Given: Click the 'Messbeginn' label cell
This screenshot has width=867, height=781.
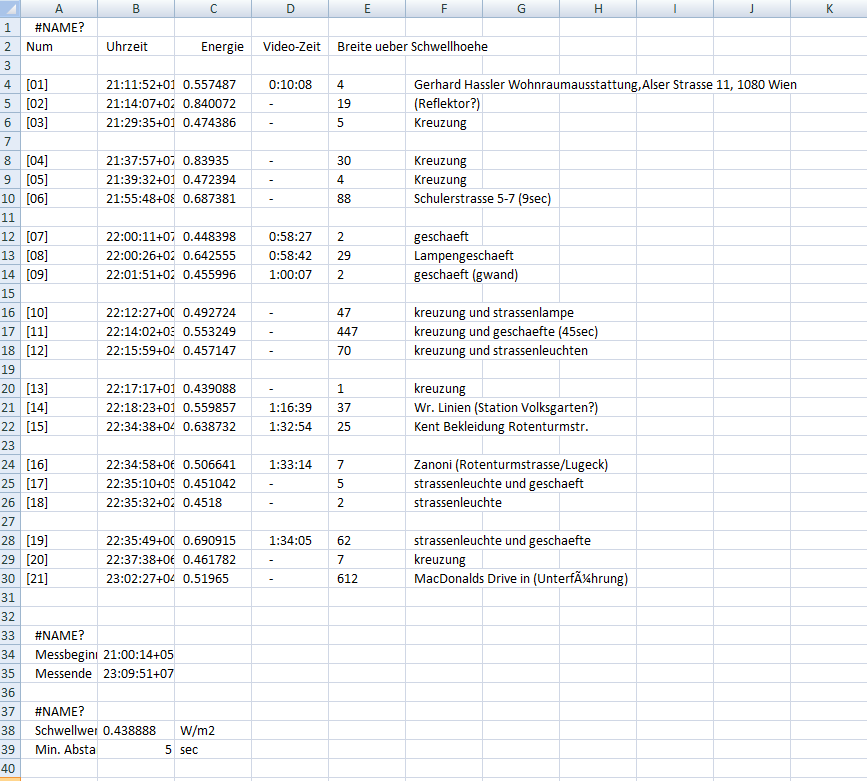Looking at the screenshot, I should pos(59,654).
